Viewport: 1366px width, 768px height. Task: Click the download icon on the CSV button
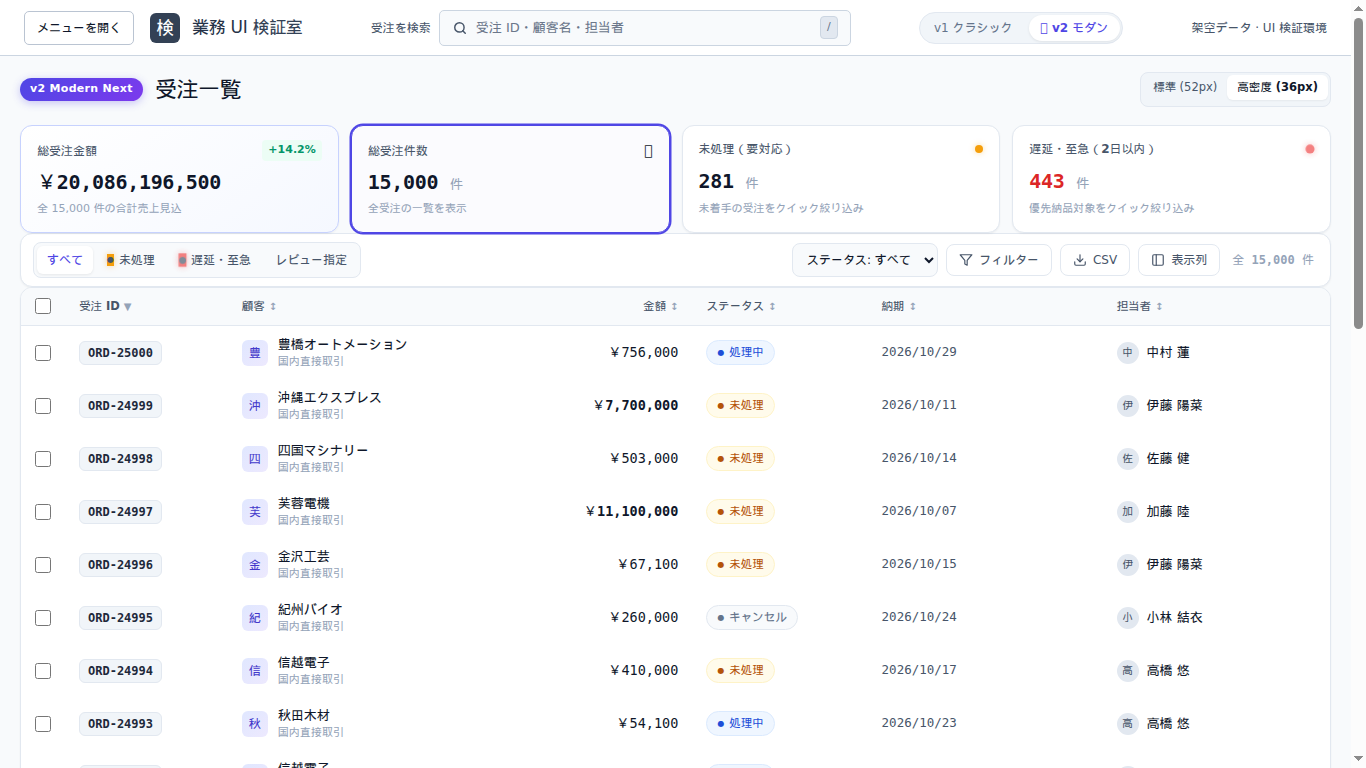click(x=1080, y=260)
